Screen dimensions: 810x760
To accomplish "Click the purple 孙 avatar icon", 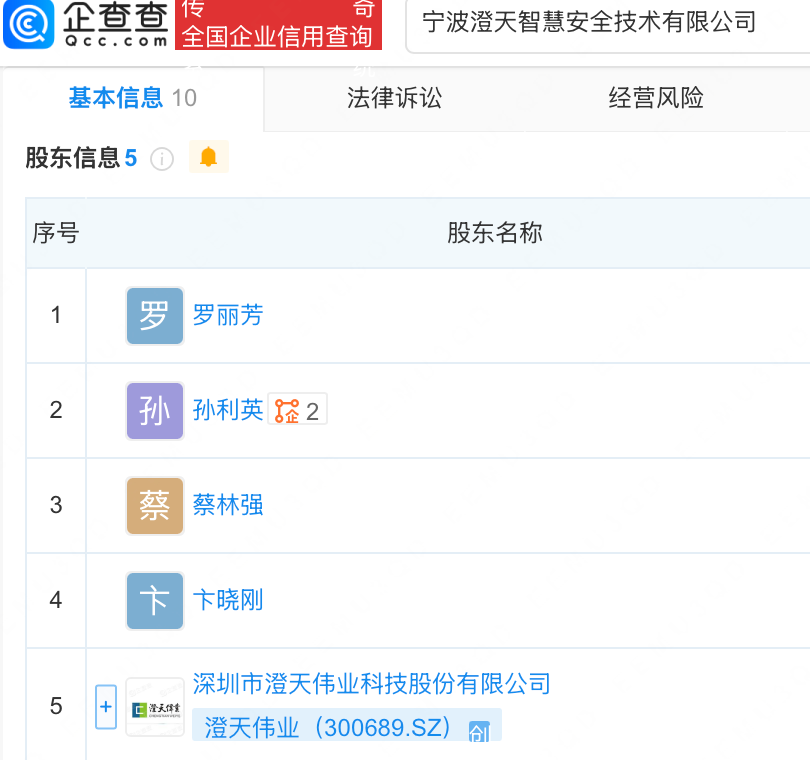I will pos(155,411).
